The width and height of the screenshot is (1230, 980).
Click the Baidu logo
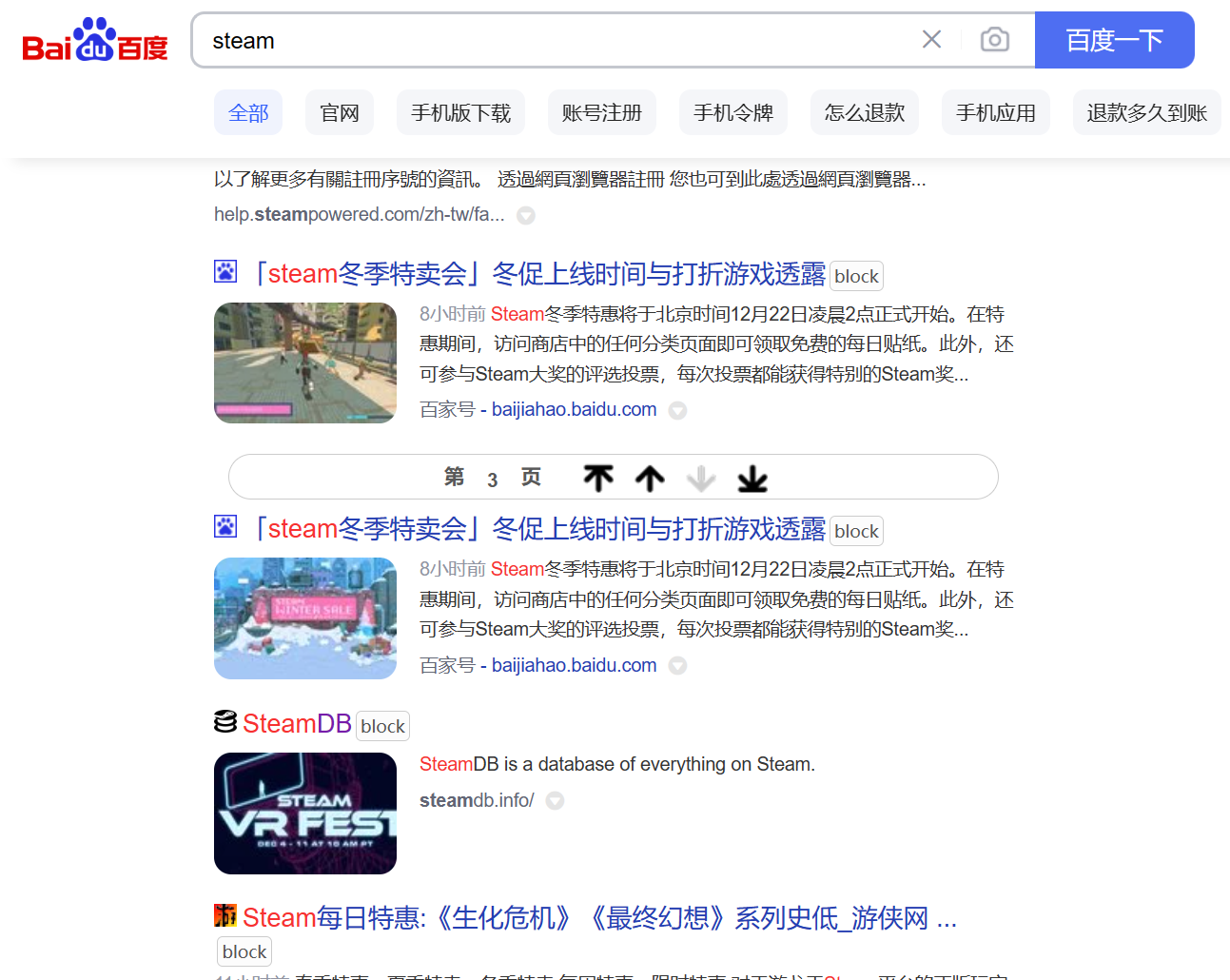coord(95,40)
